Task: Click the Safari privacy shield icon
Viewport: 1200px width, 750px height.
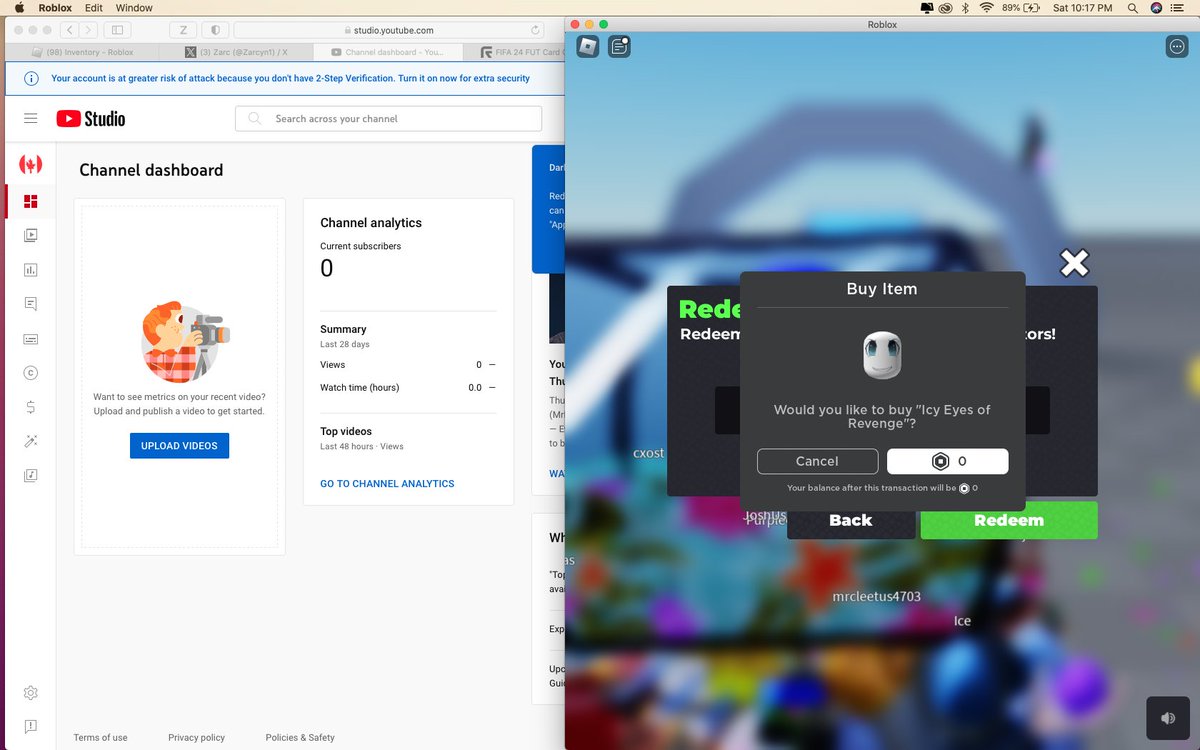Action: click(217, 30)
